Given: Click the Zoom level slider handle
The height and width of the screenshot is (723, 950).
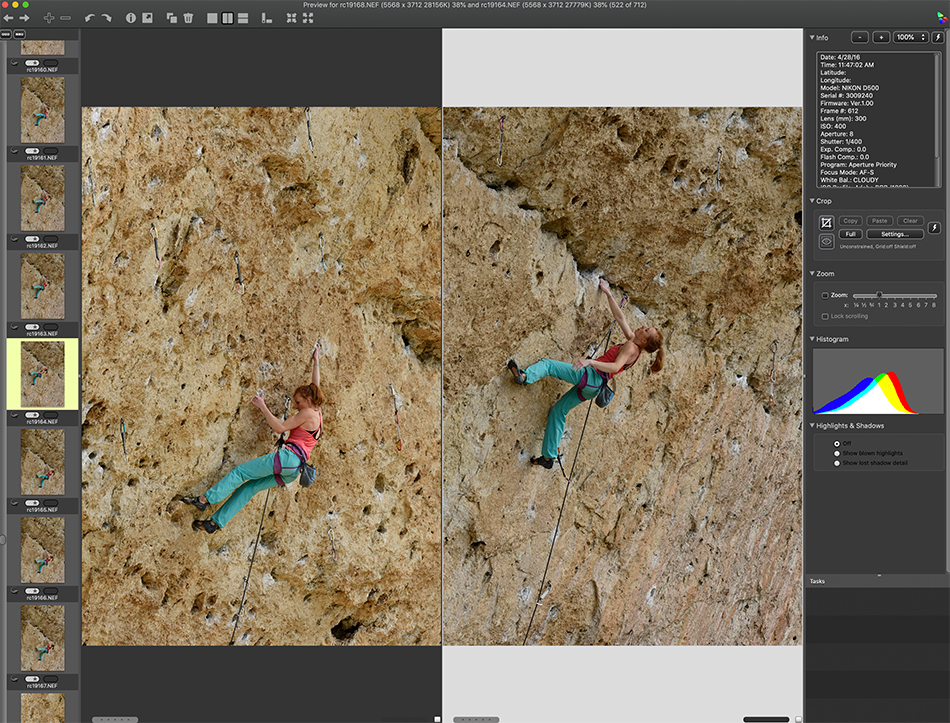Looking at the screenshot, I should (x=879, y=295).
